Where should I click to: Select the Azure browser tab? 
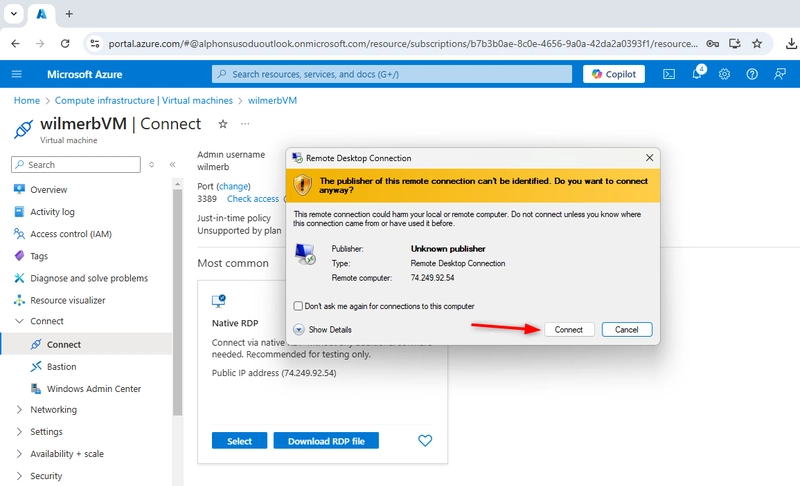click(x=41, y=14)
